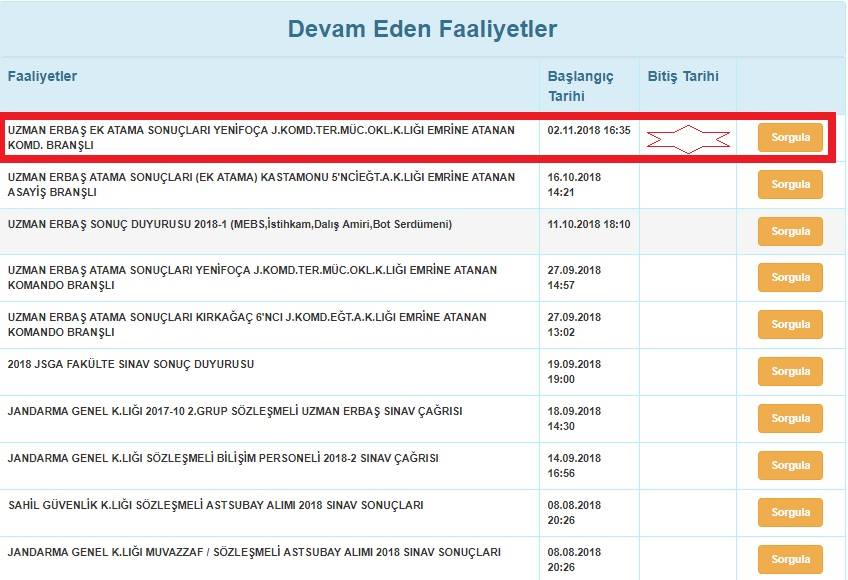Image resolution: width=848 pixels, height=580 pixels.
Task: Click the 16.10.2018 14:21 start date cell
Action: click(x=574, y=184)
